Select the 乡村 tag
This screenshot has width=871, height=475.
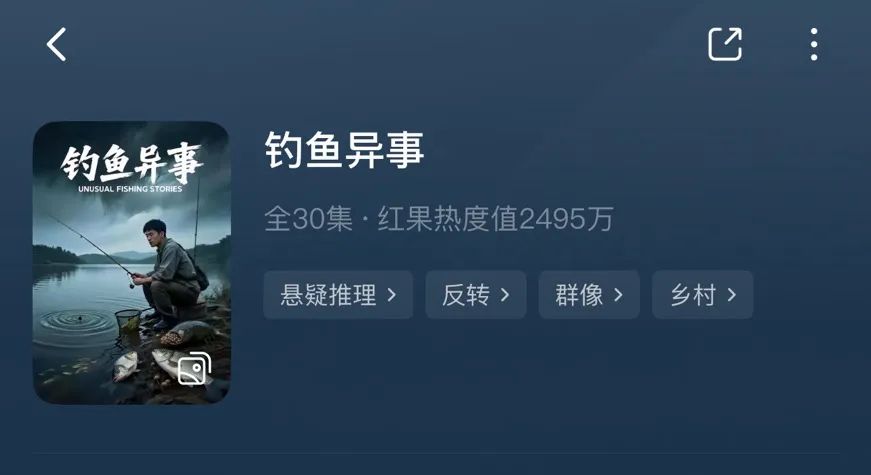point(703,295)
